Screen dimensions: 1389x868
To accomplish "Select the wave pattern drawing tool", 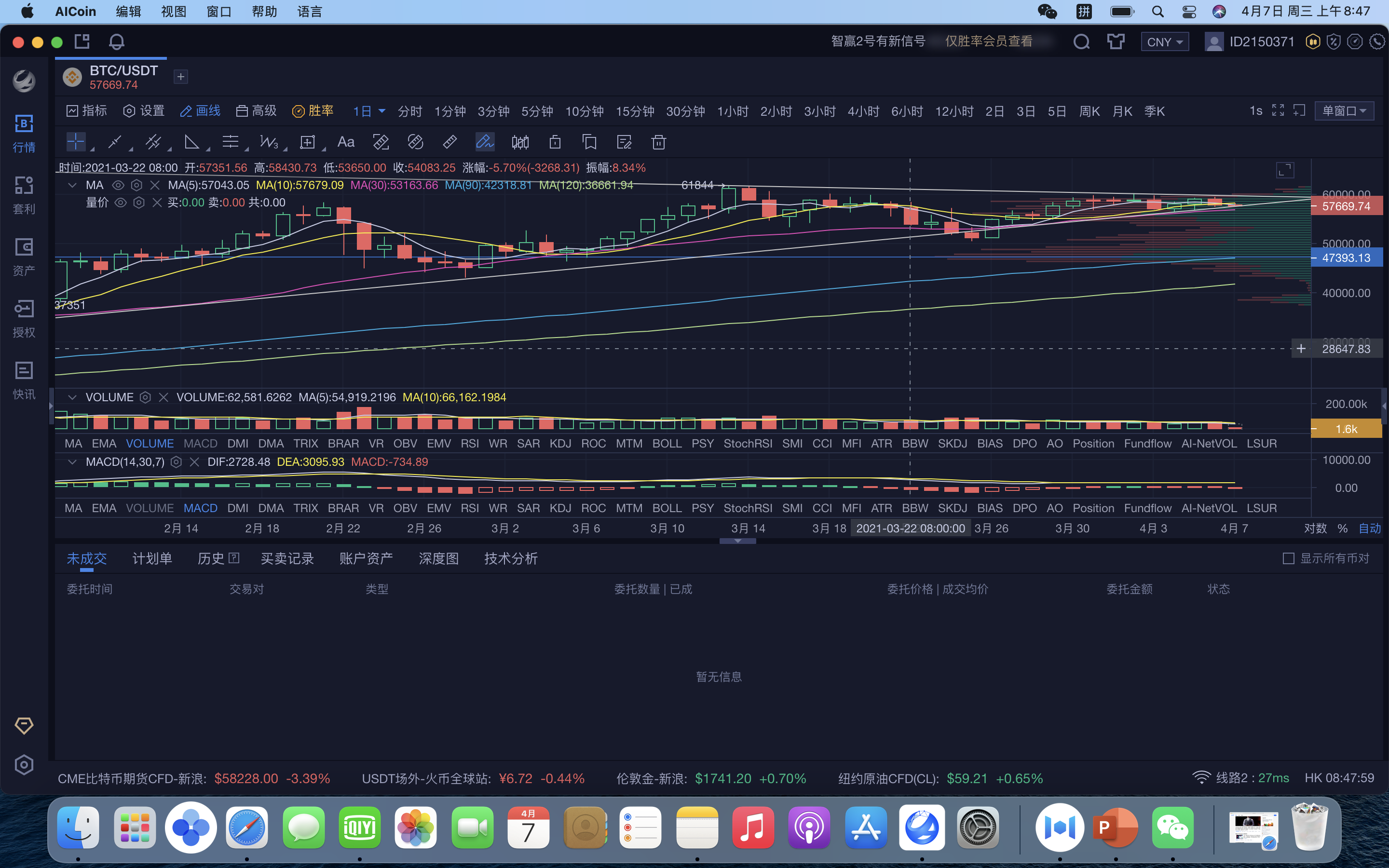I will click(x=269, y=142).
